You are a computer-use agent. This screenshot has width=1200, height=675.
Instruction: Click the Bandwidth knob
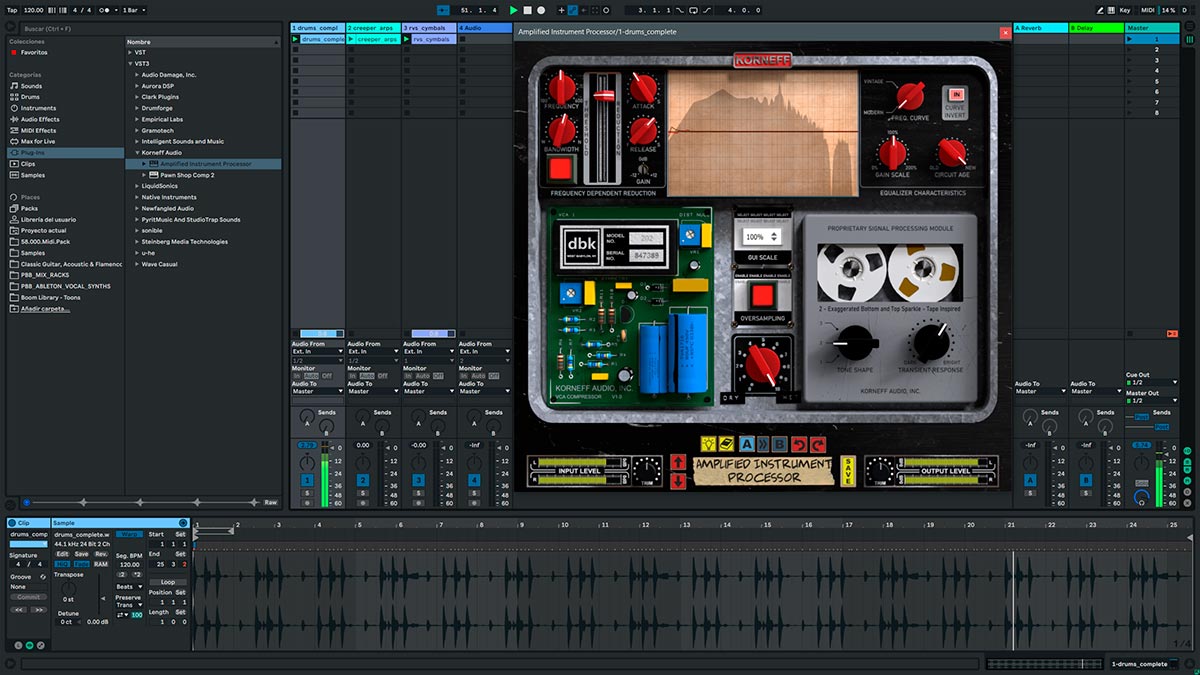pos(562,129)
